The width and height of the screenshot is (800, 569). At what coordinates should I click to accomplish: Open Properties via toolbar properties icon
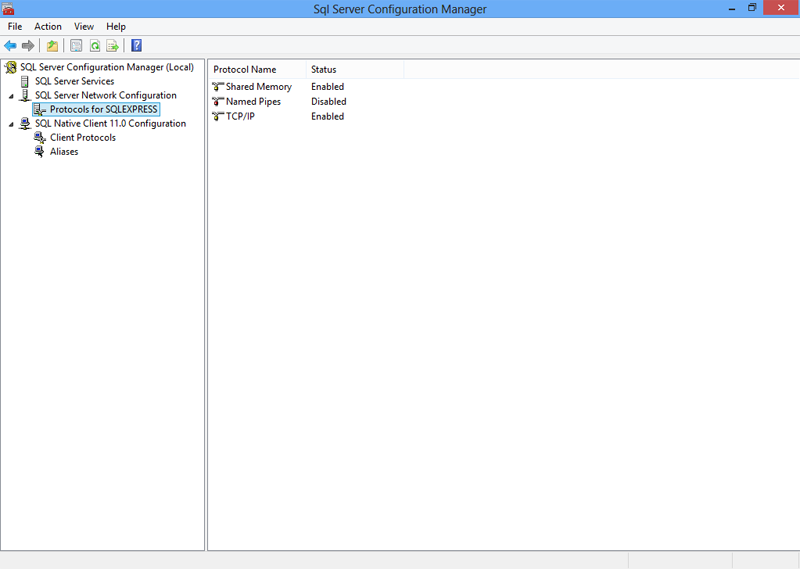(76, 46)
